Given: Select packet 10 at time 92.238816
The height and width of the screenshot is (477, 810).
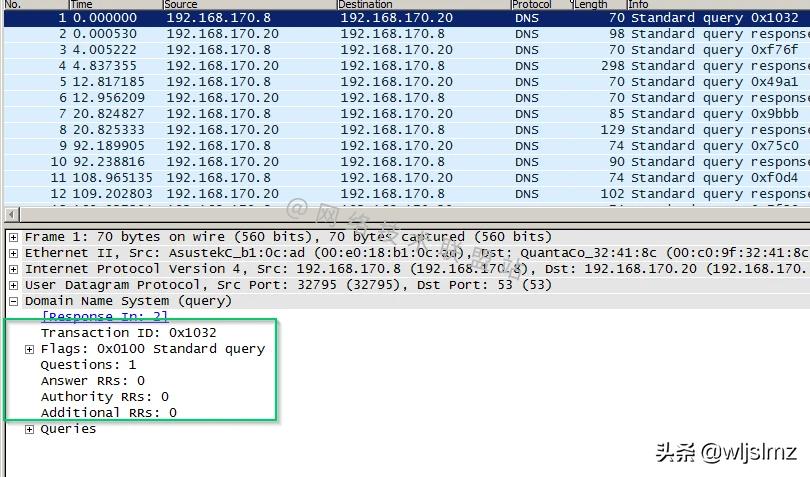Looking at the screenshot, I should point(407,162).
